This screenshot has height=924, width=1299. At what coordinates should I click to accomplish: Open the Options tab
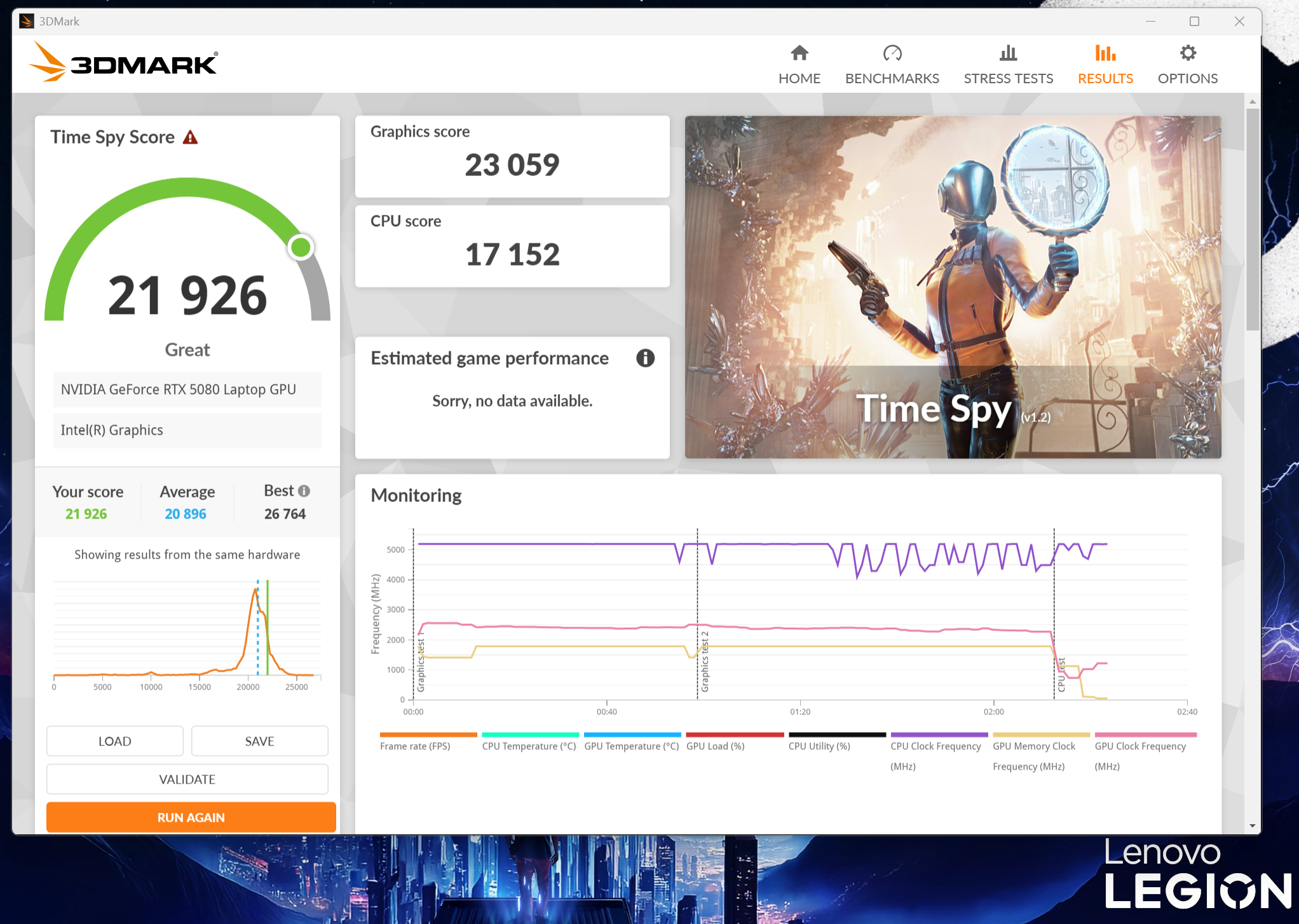point(1187,65)
